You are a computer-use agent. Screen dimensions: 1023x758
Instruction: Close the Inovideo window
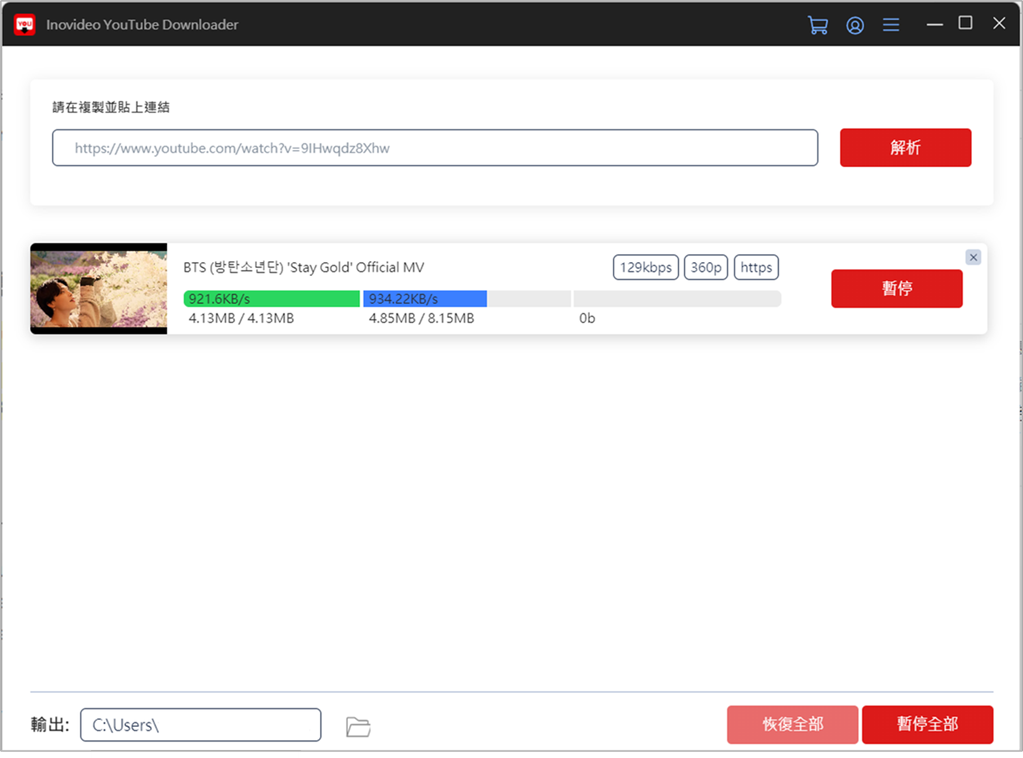point(999,23)
